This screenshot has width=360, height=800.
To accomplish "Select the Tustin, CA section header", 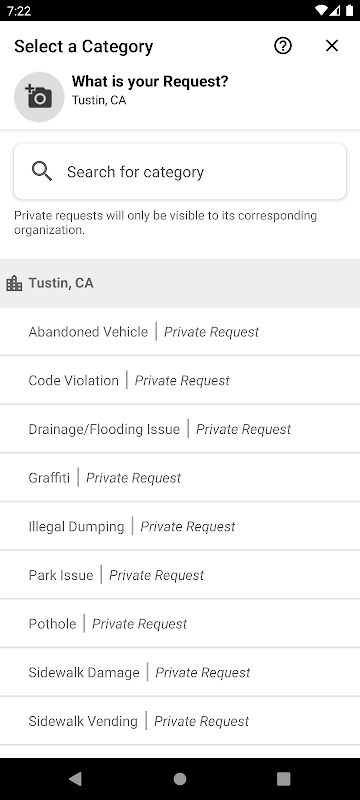I will (x=180, y=283).
